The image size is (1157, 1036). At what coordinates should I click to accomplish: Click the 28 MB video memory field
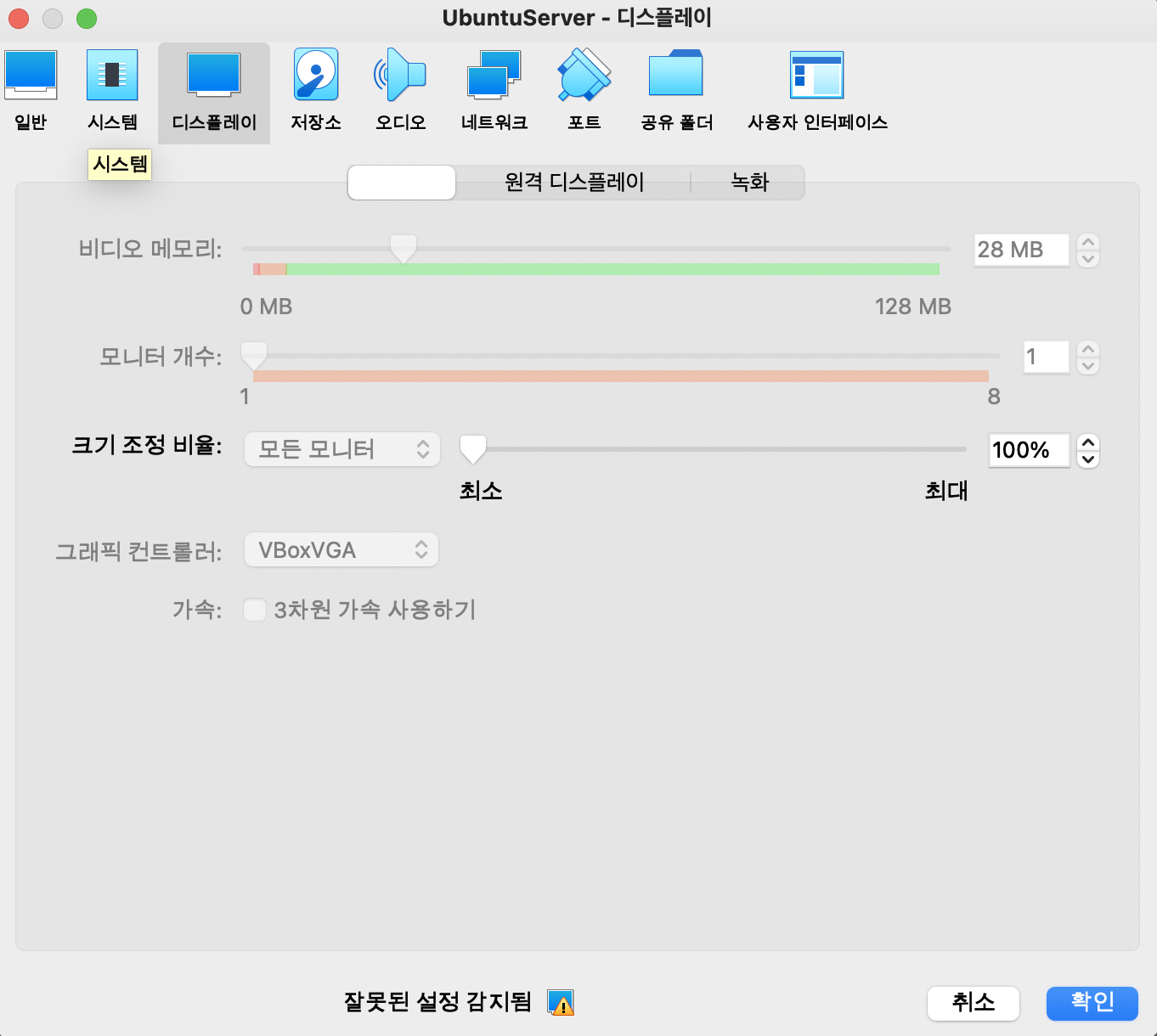1021,250
